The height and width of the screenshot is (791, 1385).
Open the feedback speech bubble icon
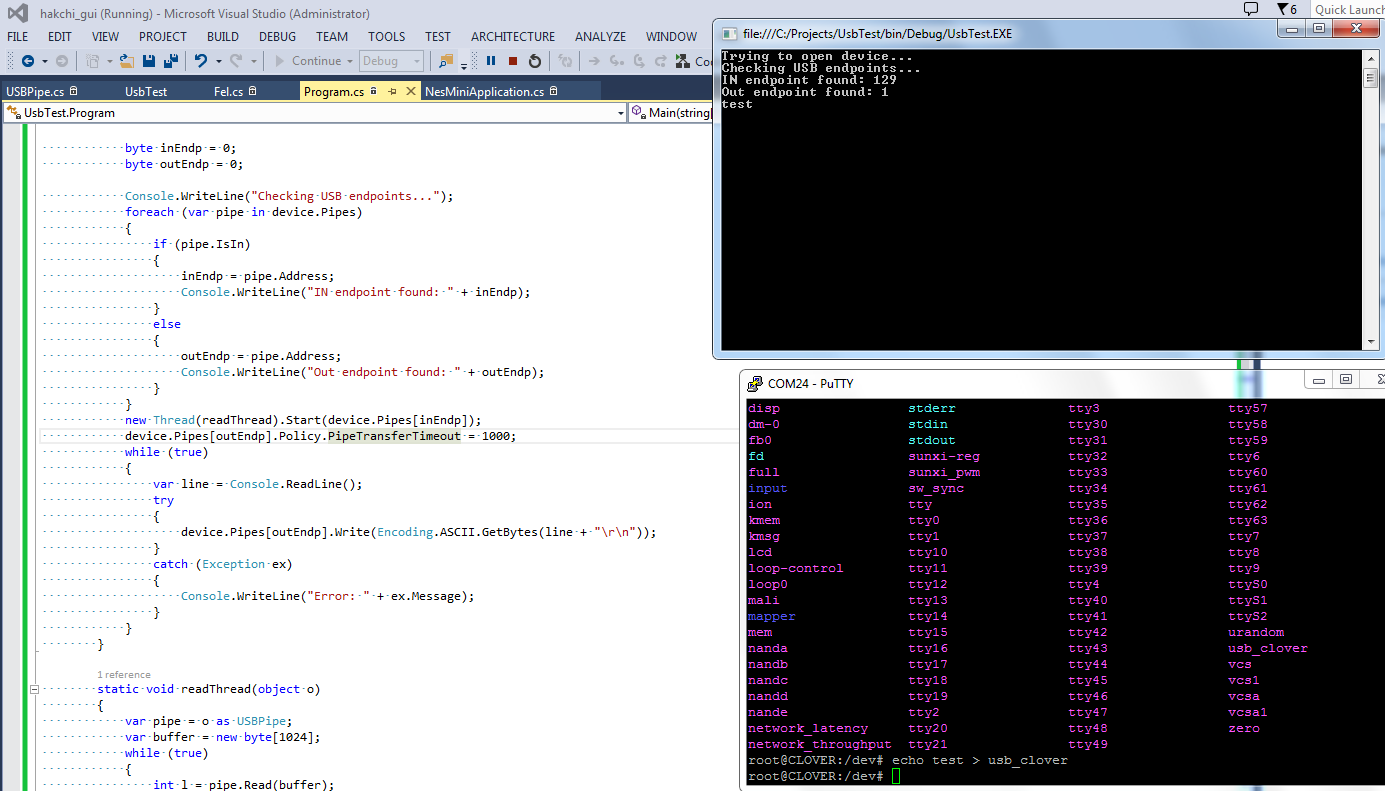pos(1250,9)
